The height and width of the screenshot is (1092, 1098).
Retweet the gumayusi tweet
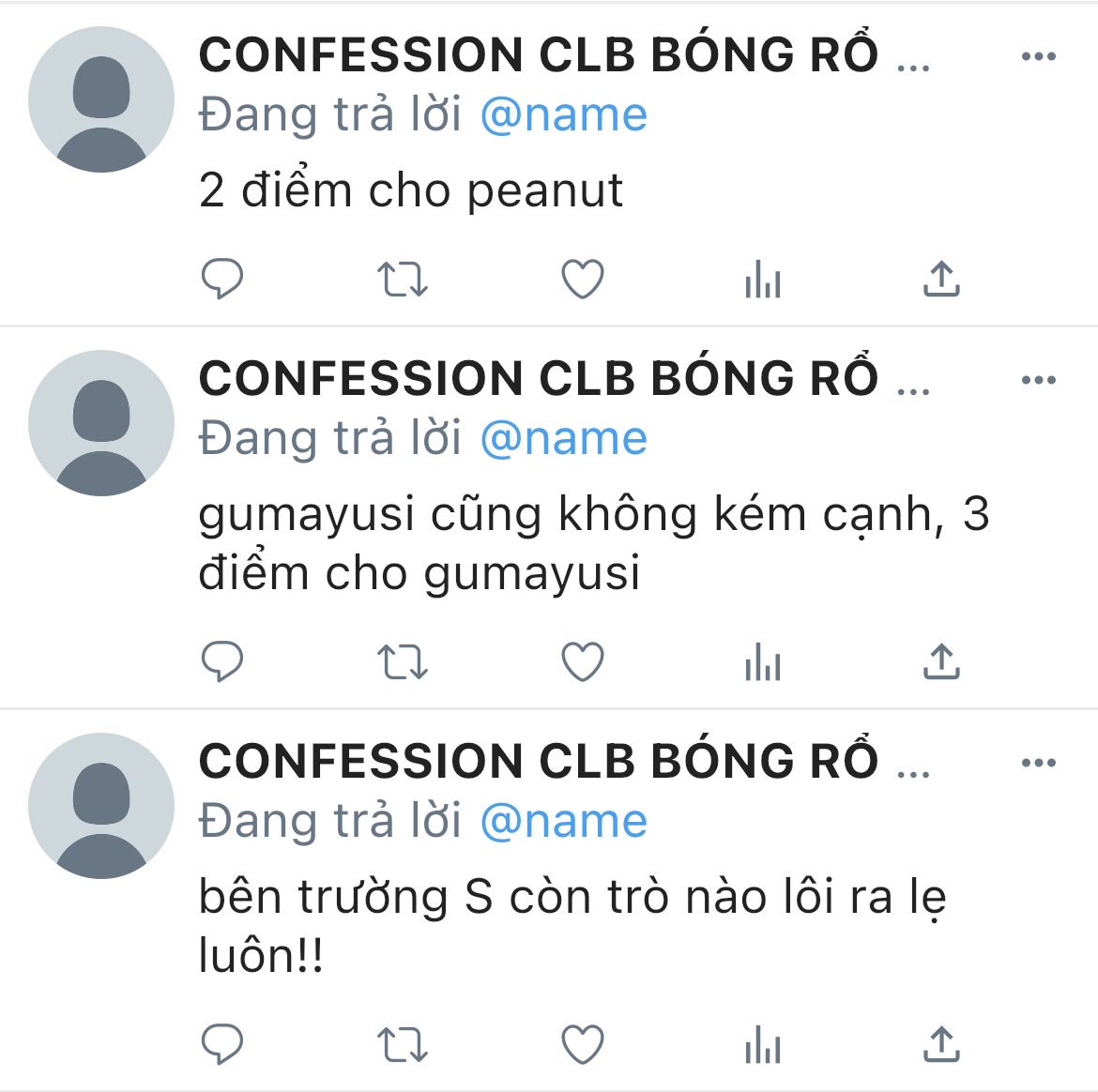pyautogui.click(x=402, y=661)
